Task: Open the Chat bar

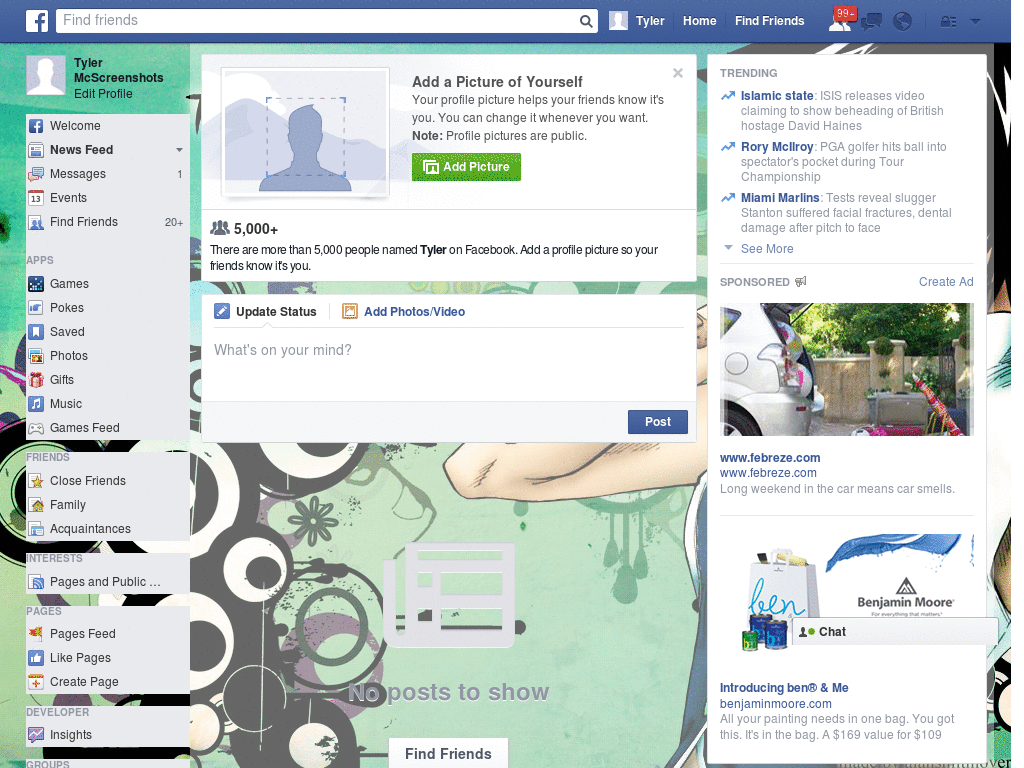Action: [895, 632]
